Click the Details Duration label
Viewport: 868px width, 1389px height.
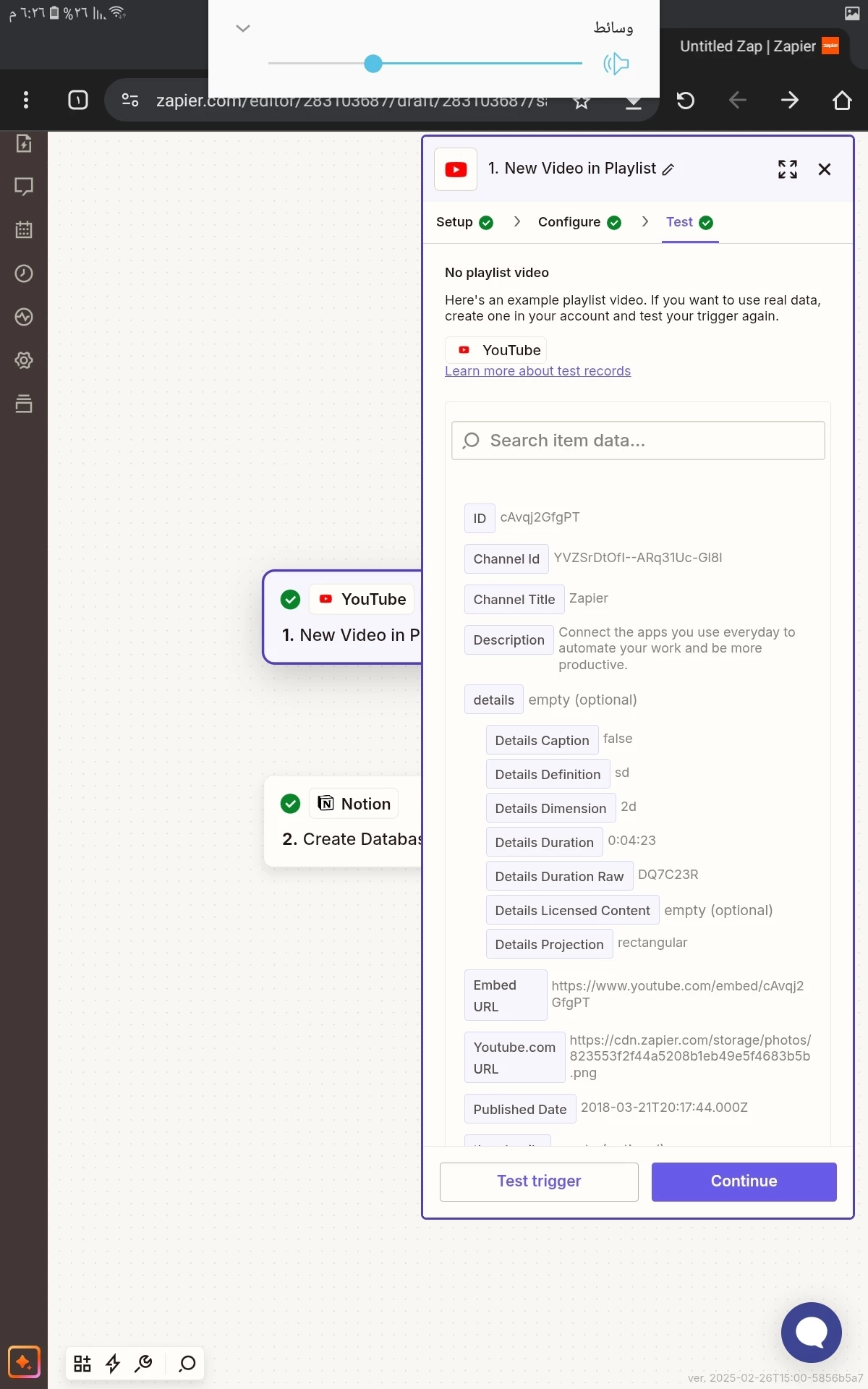tap(544, 843)
